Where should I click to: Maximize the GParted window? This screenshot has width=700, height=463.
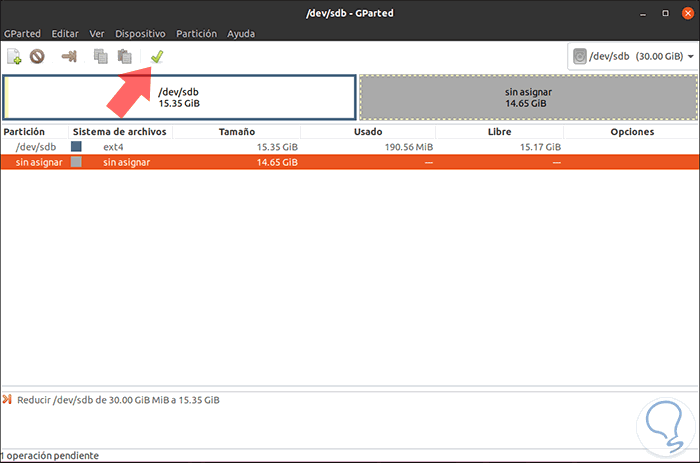click(x=665, y=13)
